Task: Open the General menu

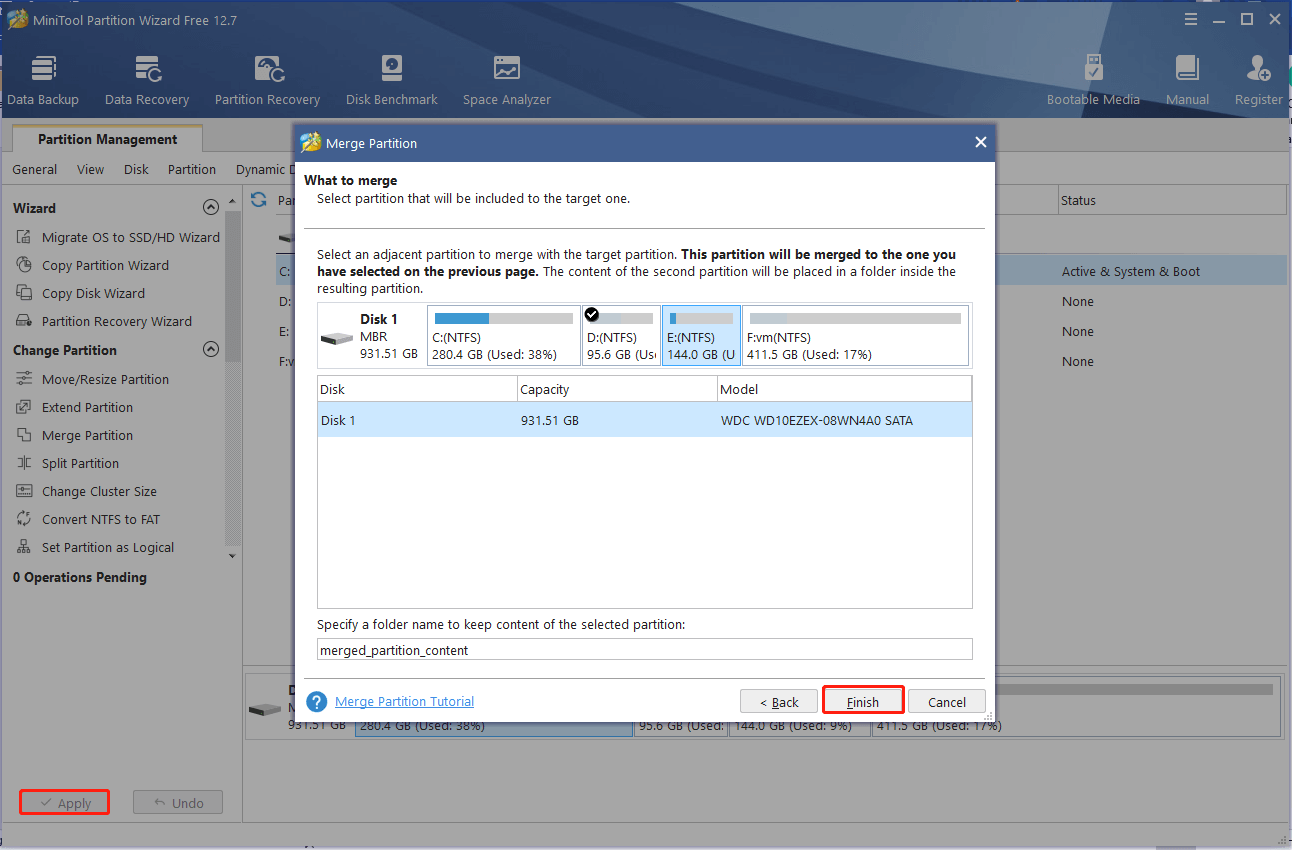Action: (35, 169)
